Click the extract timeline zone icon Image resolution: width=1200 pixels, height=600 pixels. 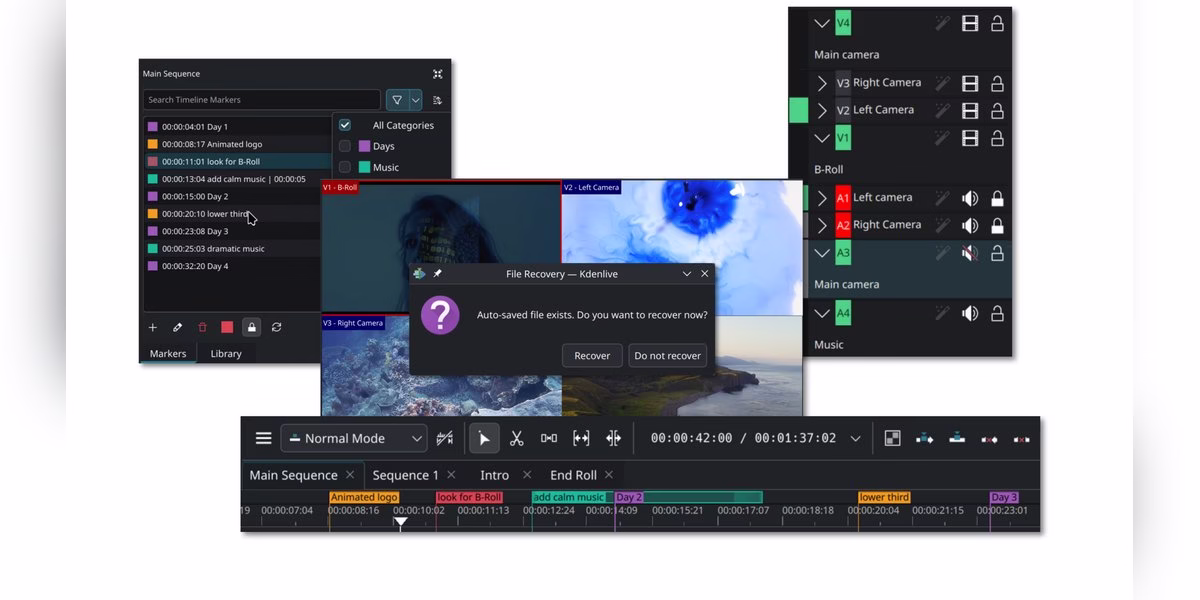click(989, 439)
